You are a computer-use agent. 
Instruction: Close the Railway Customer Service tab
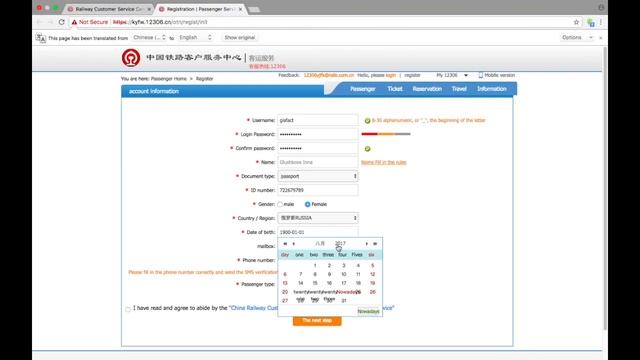click(149, 9)
